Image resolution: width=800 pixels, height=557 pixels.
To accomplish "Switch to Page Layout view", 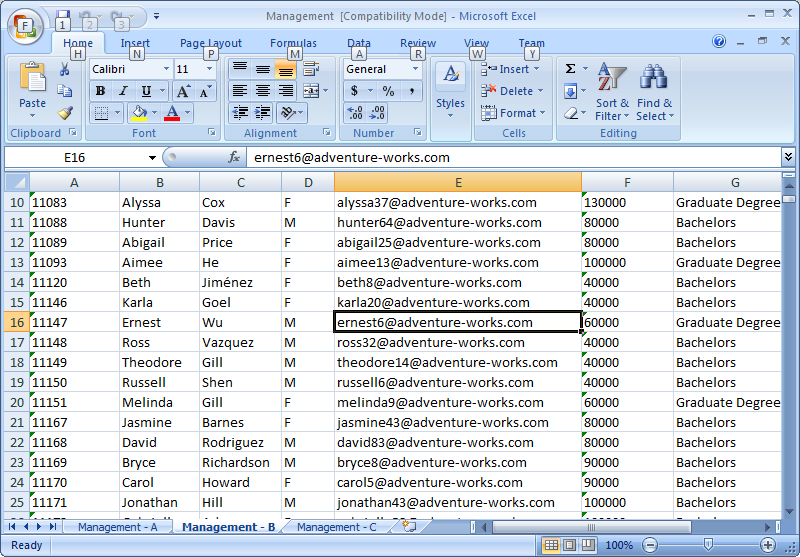I will (x=570, y=545).
